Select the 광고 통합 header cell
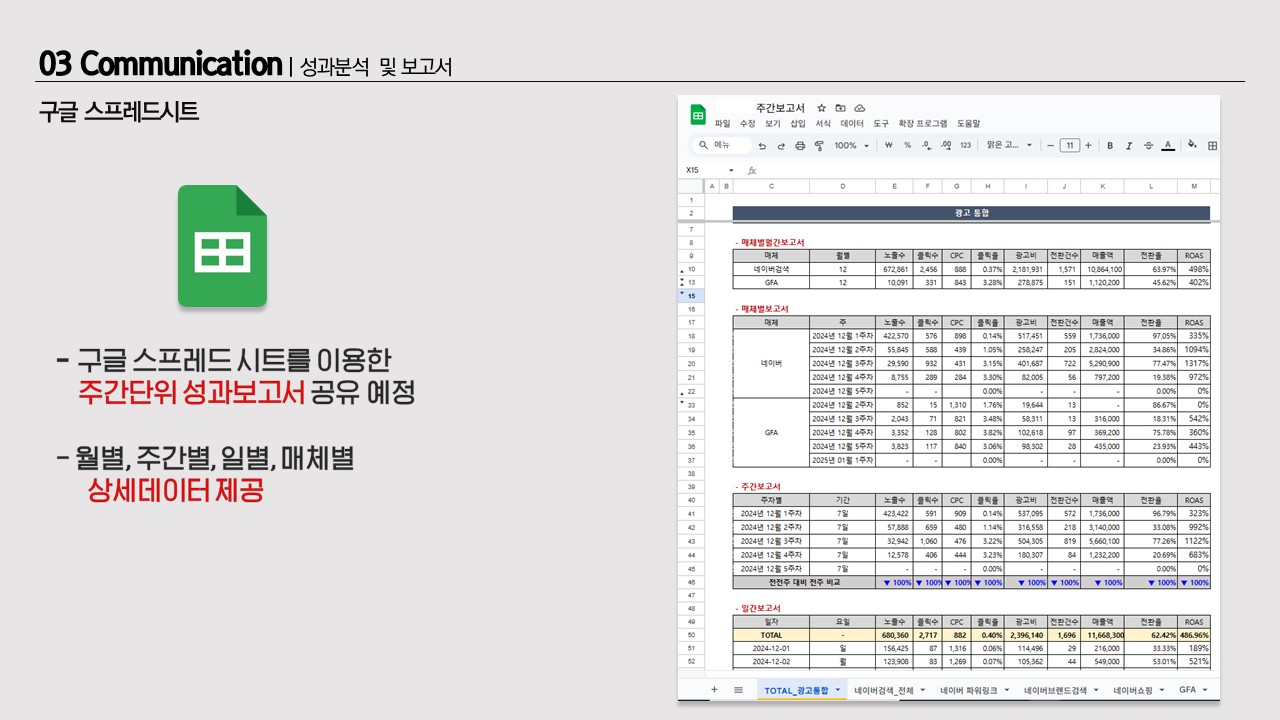This screenshot has width=1280, height=720. pyautogui.click(x=971, y=213)
